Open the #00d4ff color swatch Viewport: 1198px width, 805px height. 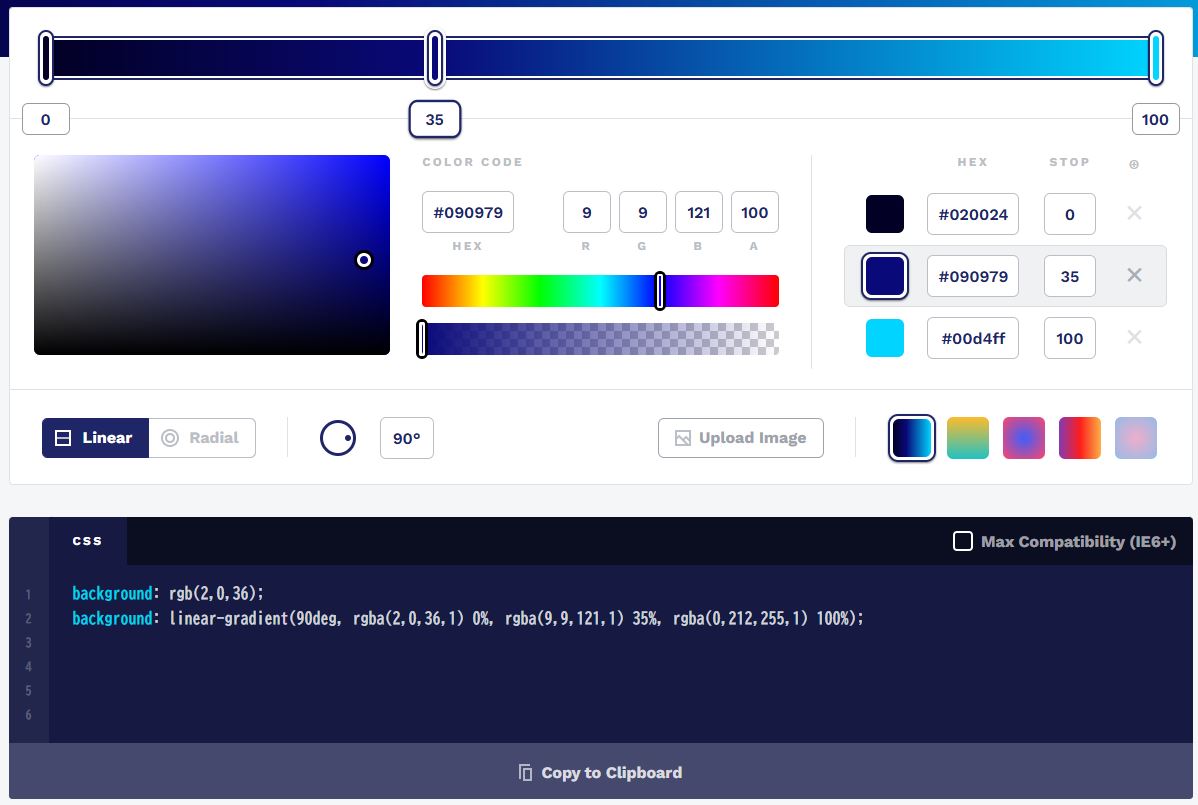coord(884,338)
